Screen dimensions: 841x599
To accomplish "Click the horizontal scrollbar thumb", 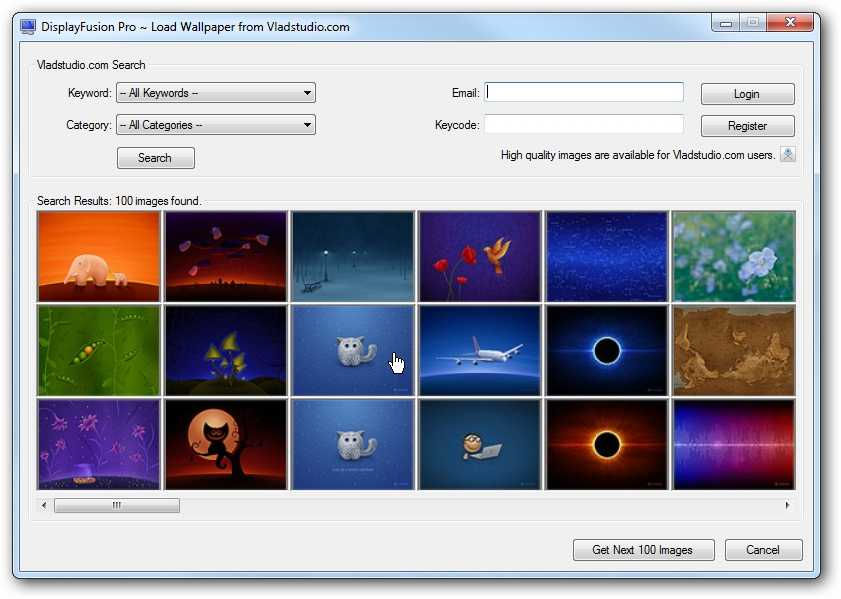I will pos(117,505).
